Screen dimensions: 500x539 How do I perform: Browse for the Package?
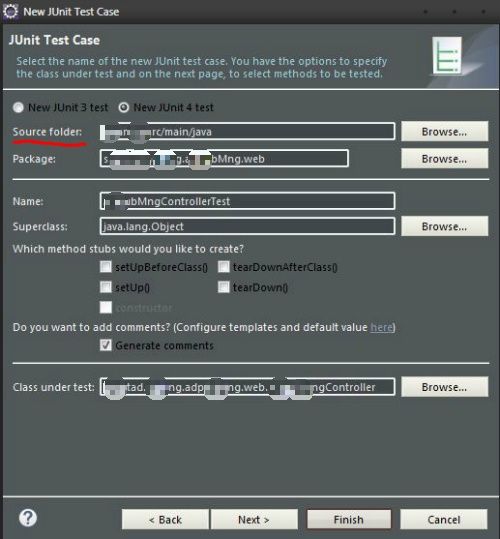444,158
